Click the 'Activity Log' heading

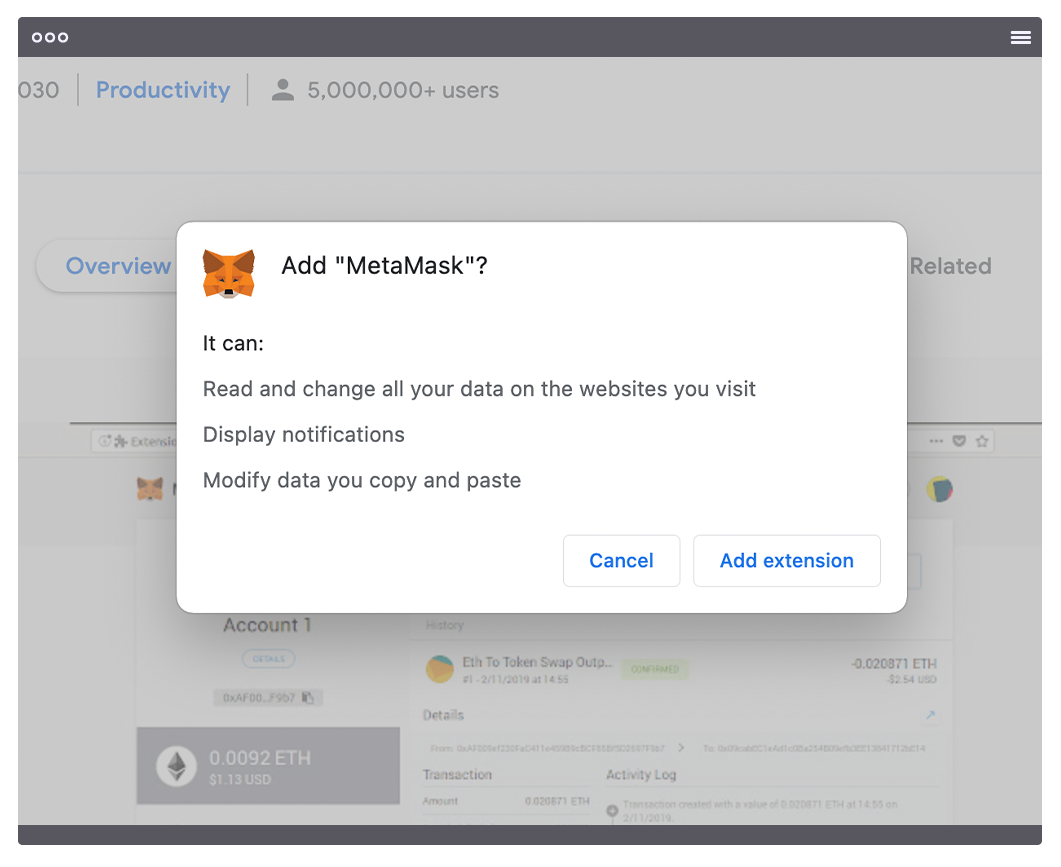(x=641, y=775)
